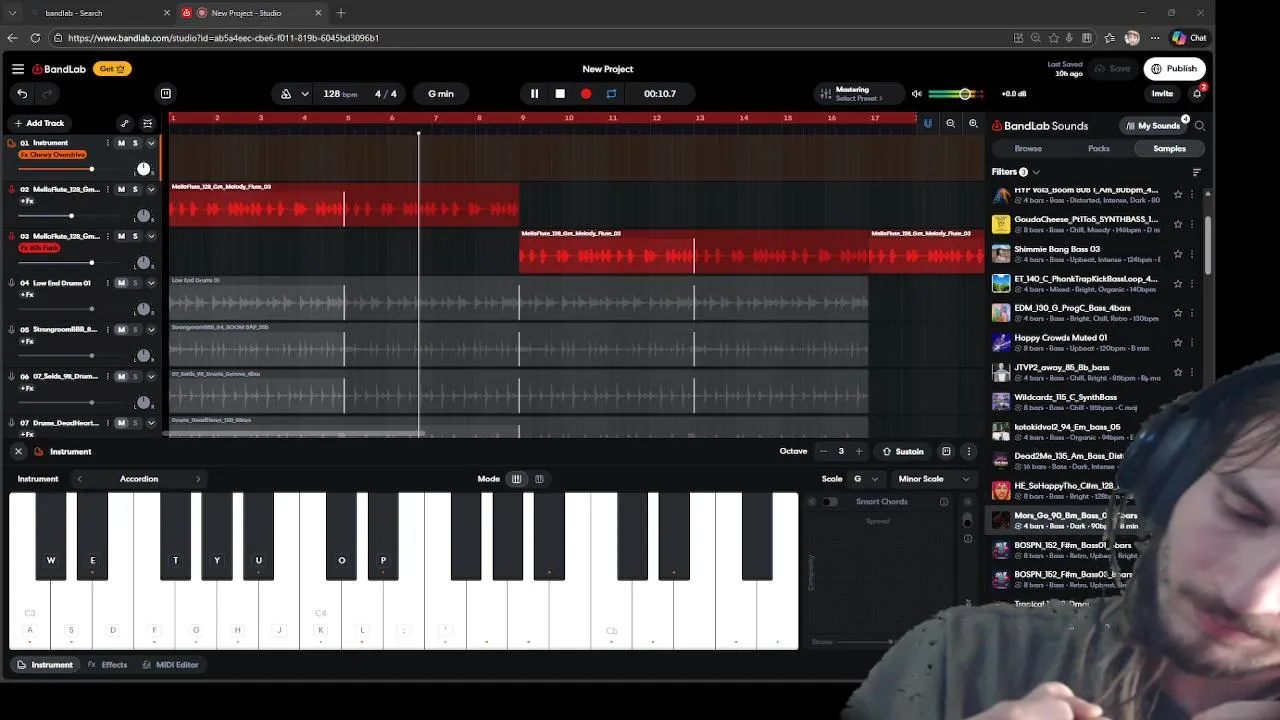Click the Get membership badge
Viewport: 1280px width, 720px height.
click(113, 69)
